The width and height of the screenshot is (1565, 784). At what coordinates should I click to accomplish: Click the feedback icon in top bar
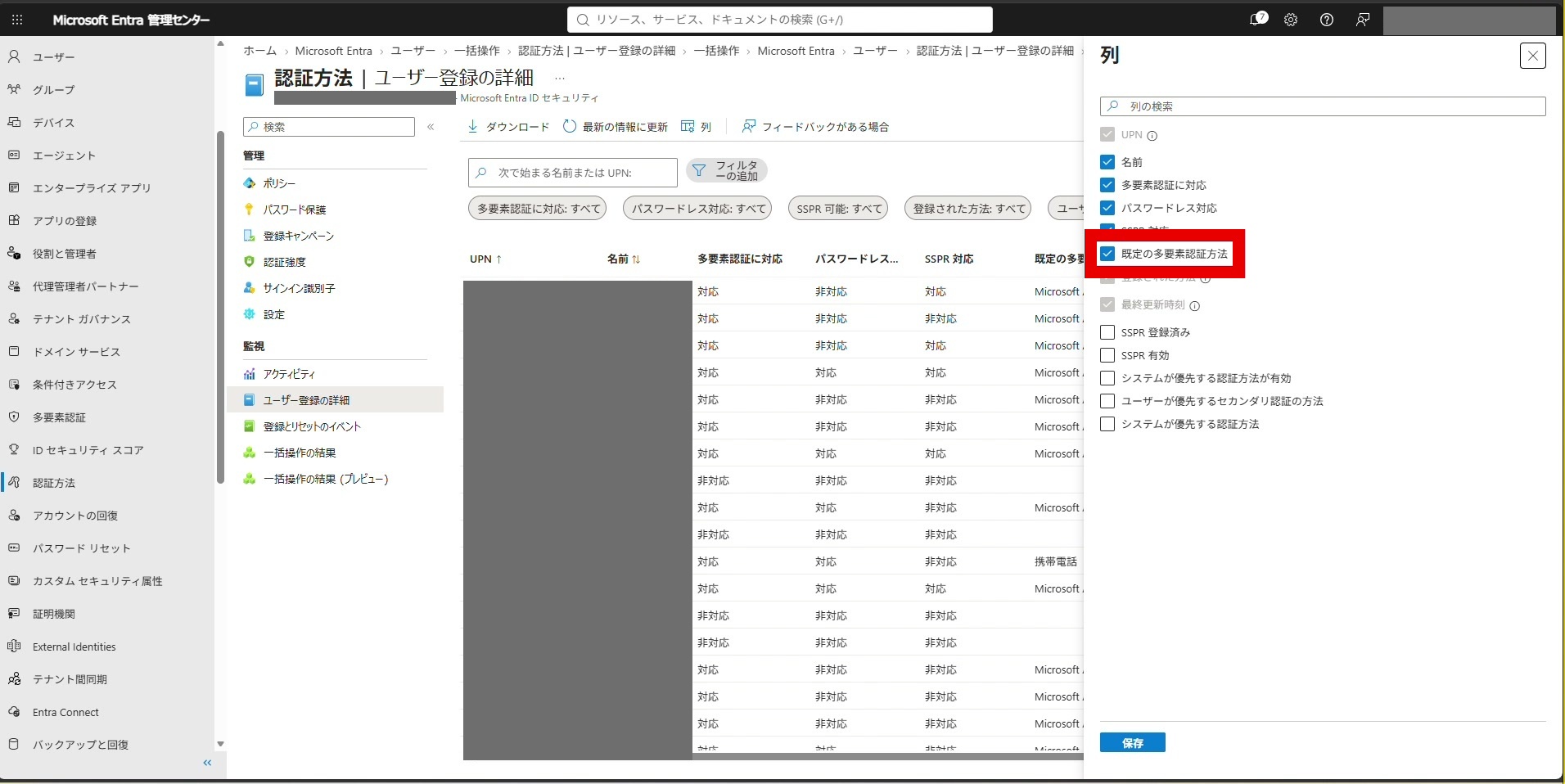pyautogui.click(x=1363, y=20)
